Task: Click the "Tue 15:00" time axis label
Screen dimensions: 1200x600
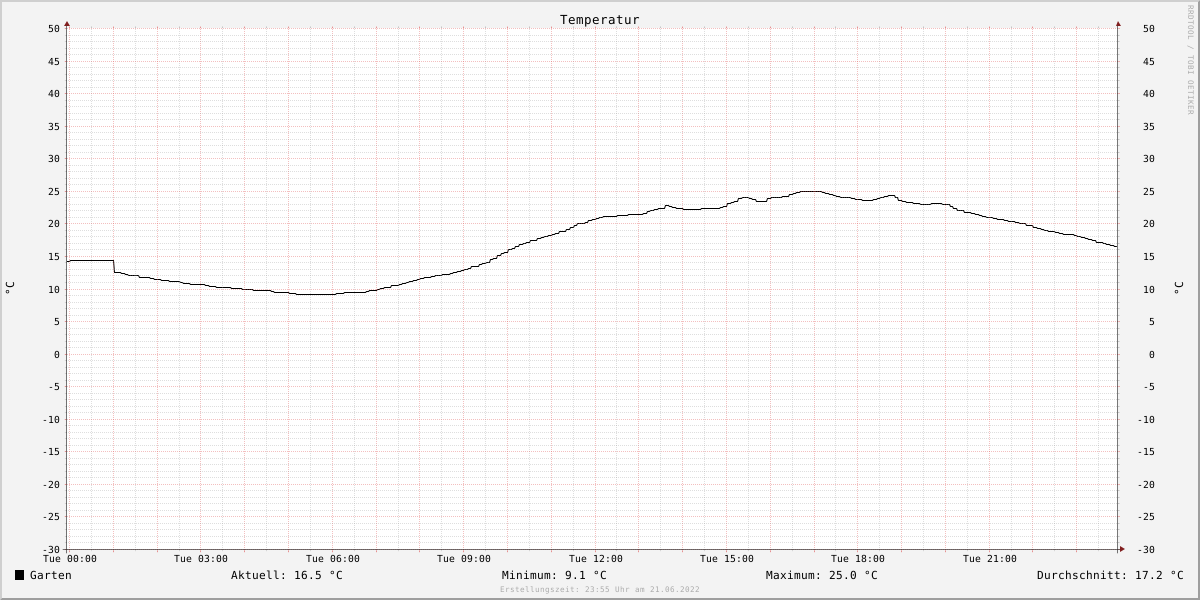Action: (x=727, y=559)
